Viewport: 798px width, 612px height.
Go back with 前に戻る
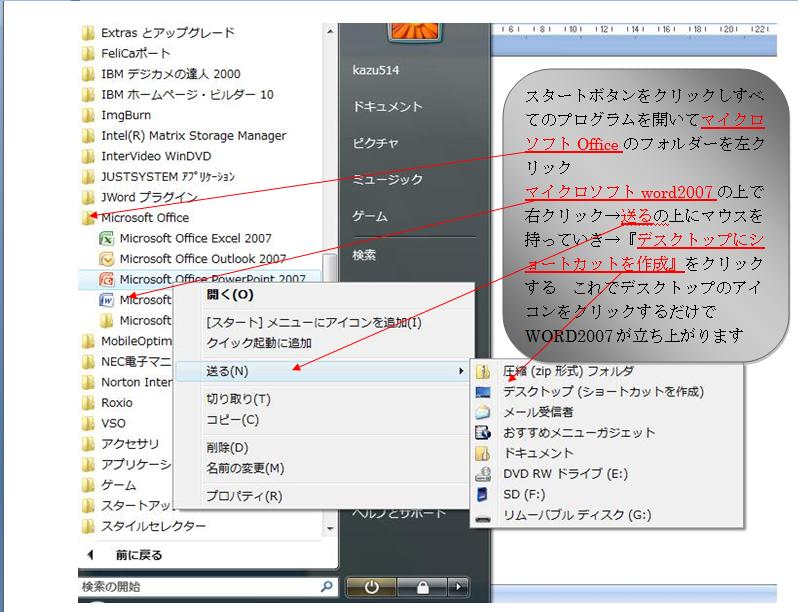pos(125,555)
